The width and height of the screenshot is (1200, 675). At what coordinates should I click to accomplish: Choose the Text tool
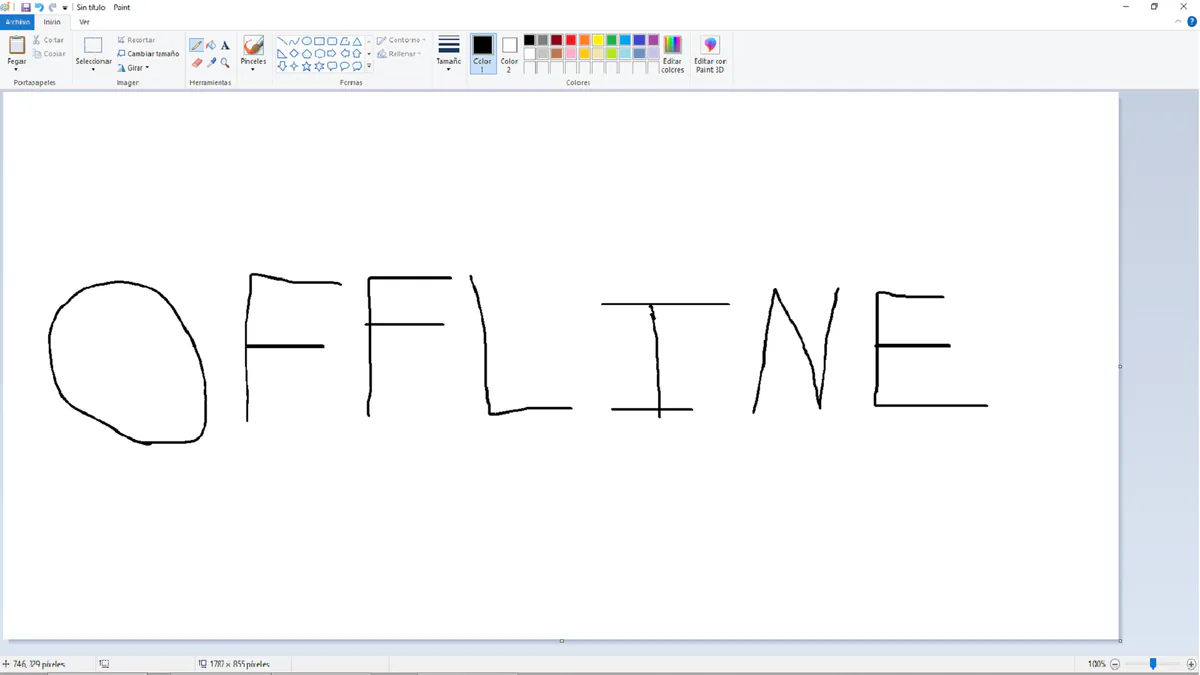[225, 45]
